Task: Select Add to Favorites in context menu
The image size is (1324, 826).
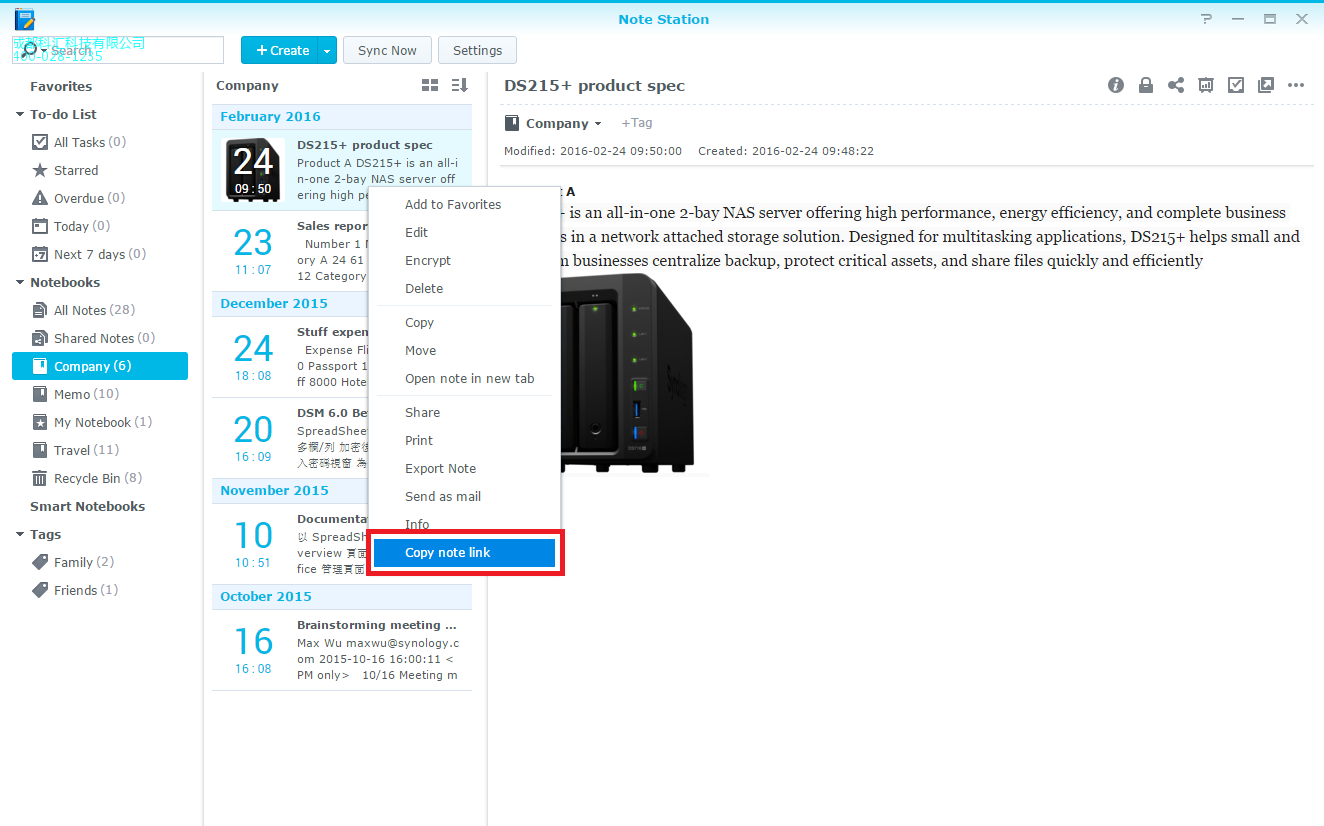Action: click(464, 204)
